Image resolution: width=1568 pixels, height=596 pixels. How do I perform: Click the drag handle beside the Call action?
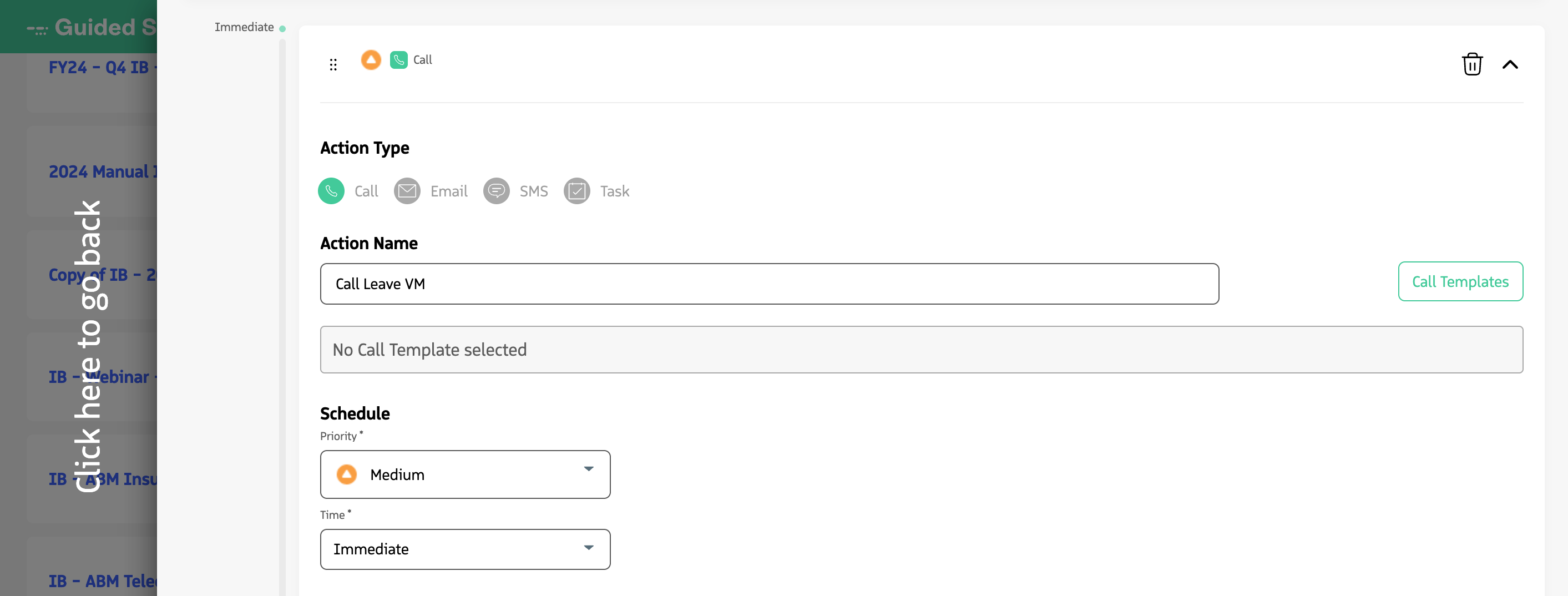[x=333, y=63]
